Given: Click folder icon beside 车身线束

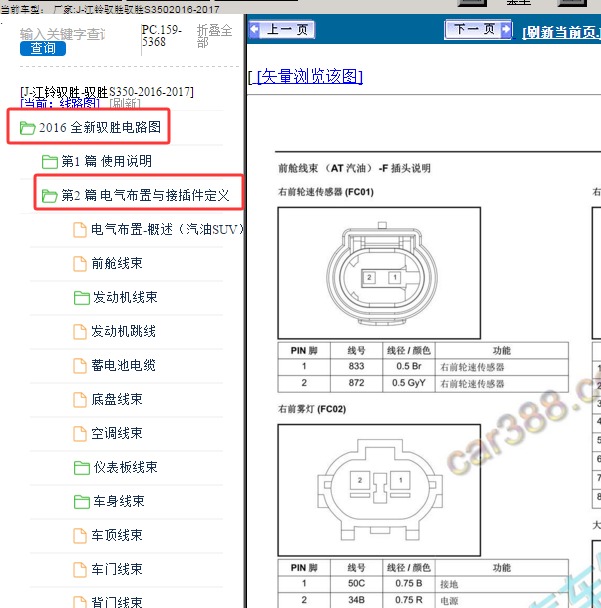Looking at the screenshot, I should click(82, 502).
